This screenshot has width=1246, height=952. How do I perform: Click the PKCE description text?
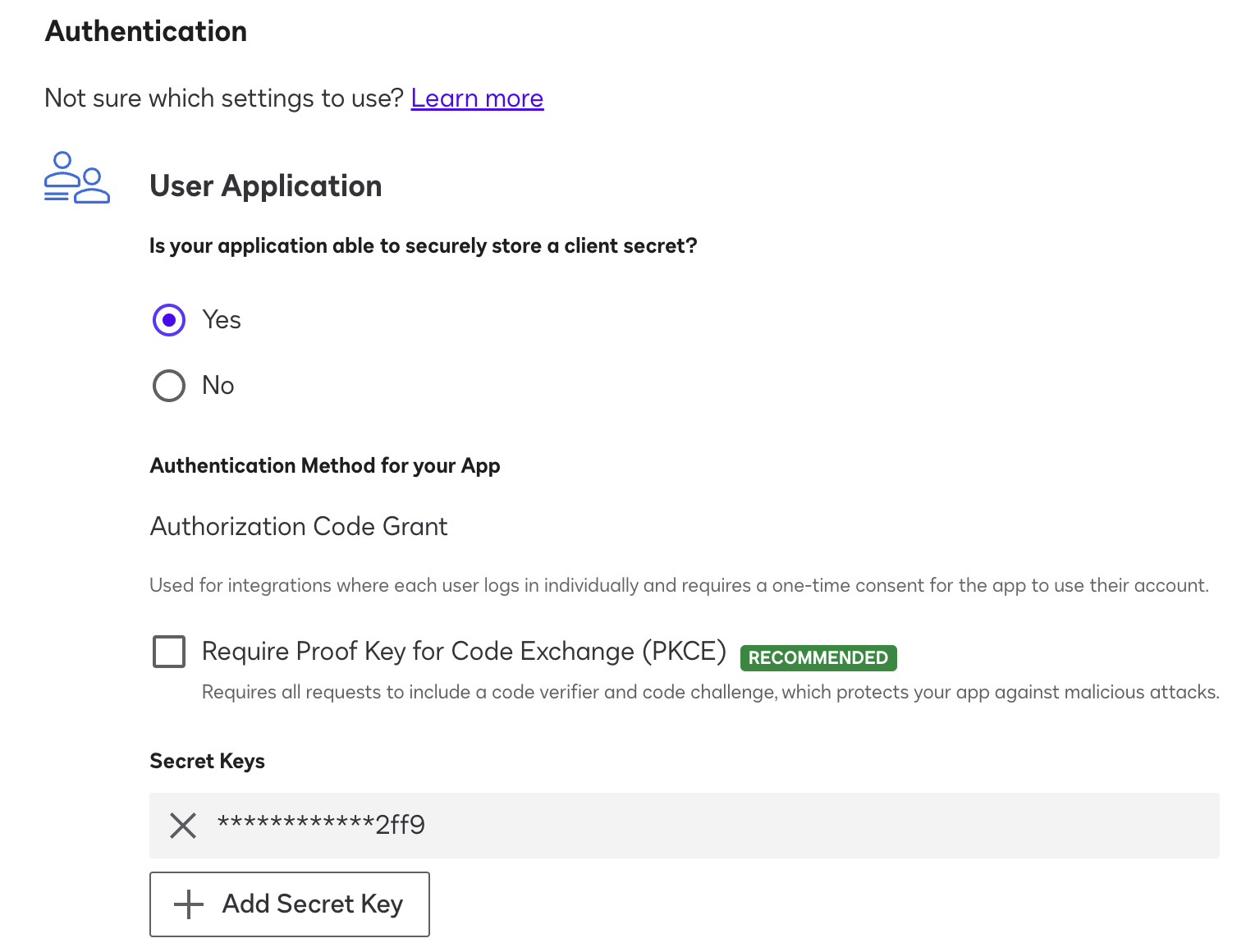[711, 692]
